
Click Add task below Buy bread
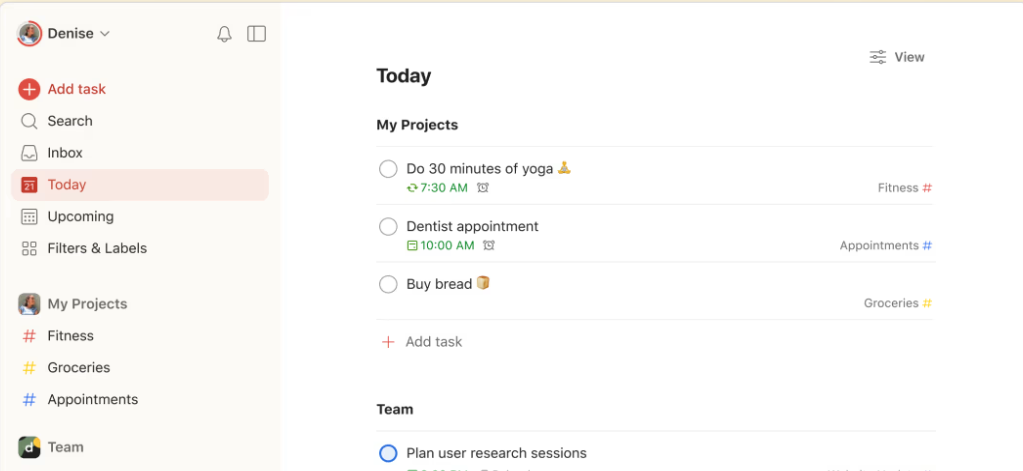pyautogui.click(x=433, y=342)
